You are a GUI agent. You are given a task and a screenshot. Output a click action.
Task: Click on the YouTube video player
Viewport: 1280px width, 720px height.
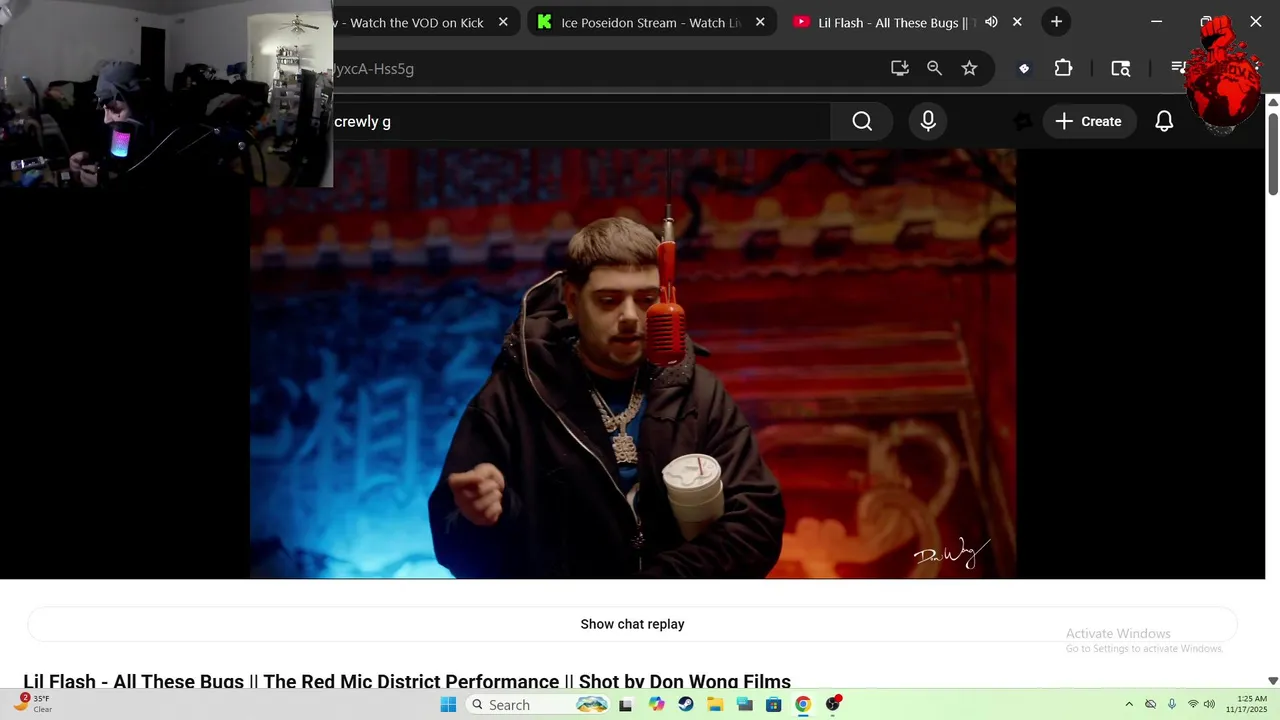[633, 364]
